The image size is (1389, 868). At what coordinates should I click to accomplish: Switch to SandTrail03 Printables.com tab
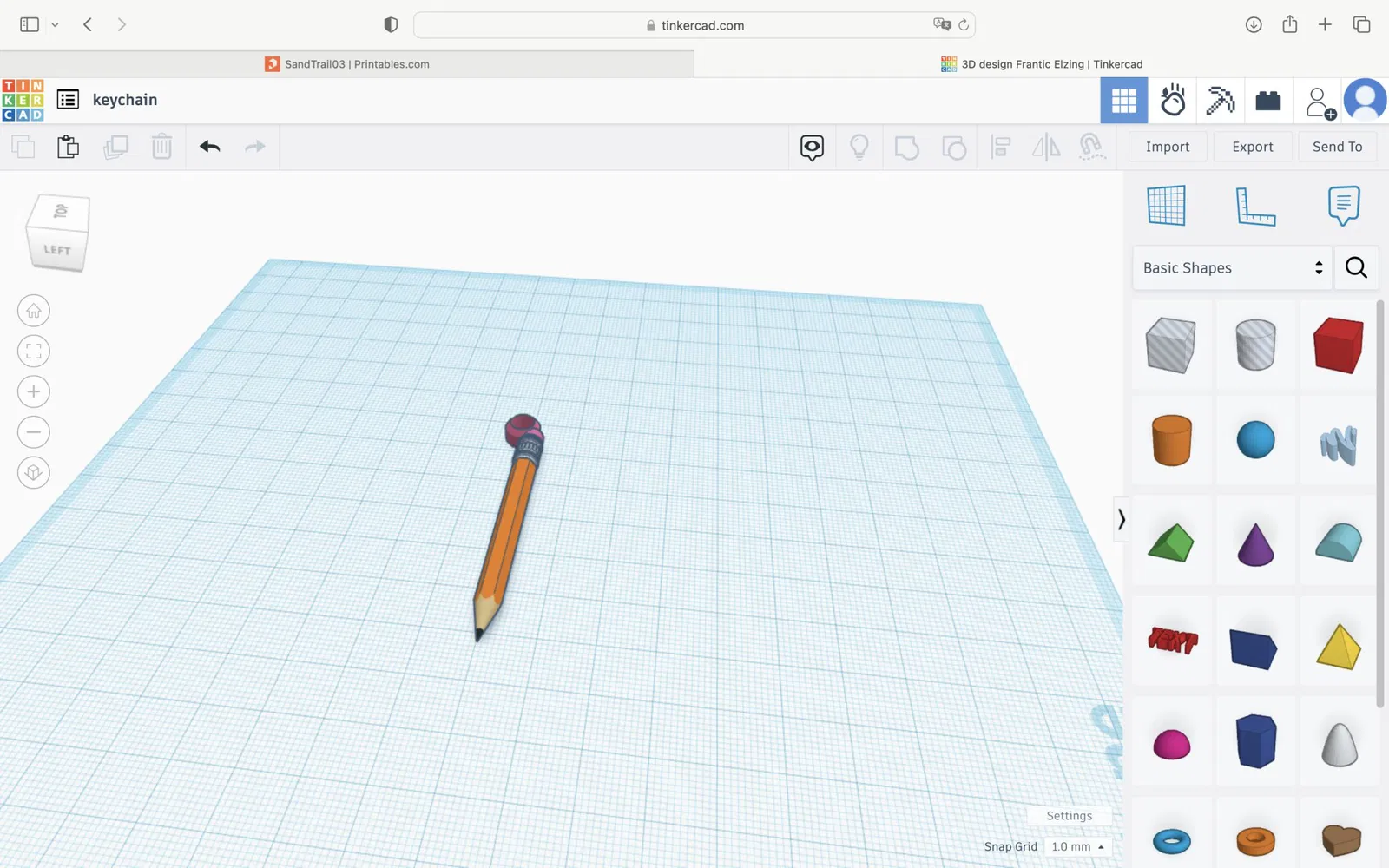tap(347, 64)
